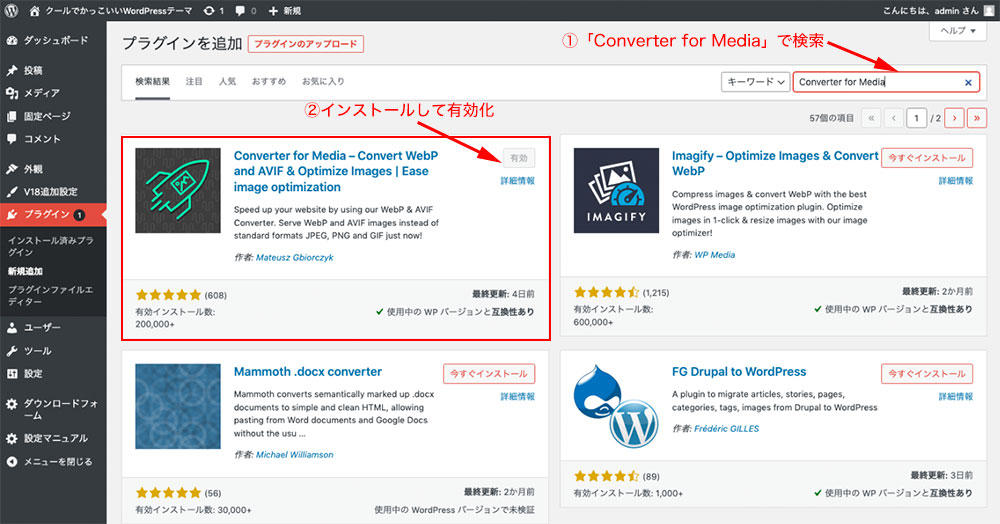Install Imagify with 今すぐインストール

[x=927, y=158]
